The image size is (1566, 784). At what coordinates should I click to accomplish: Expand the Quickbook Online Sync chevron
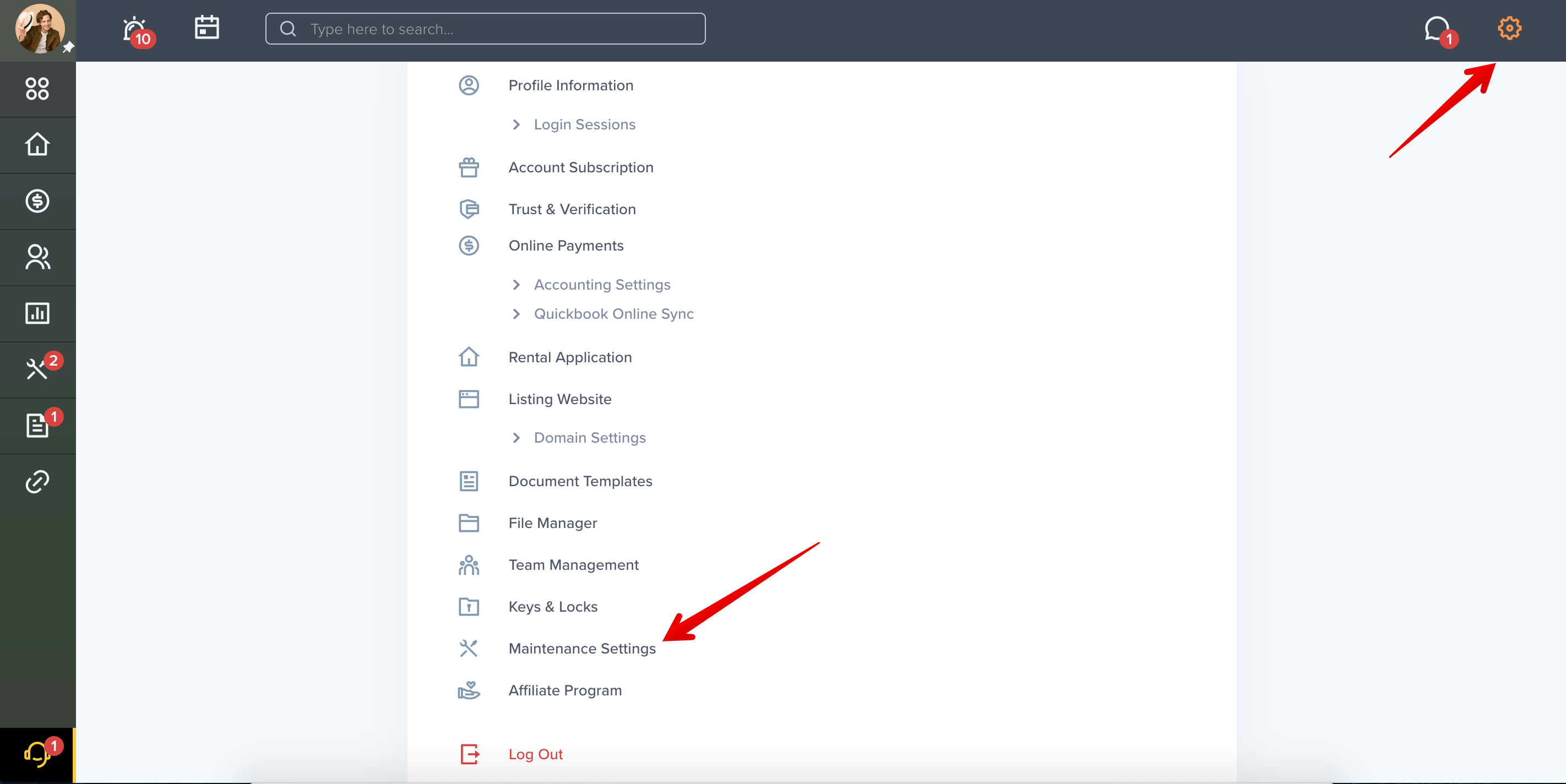(516, 314)
